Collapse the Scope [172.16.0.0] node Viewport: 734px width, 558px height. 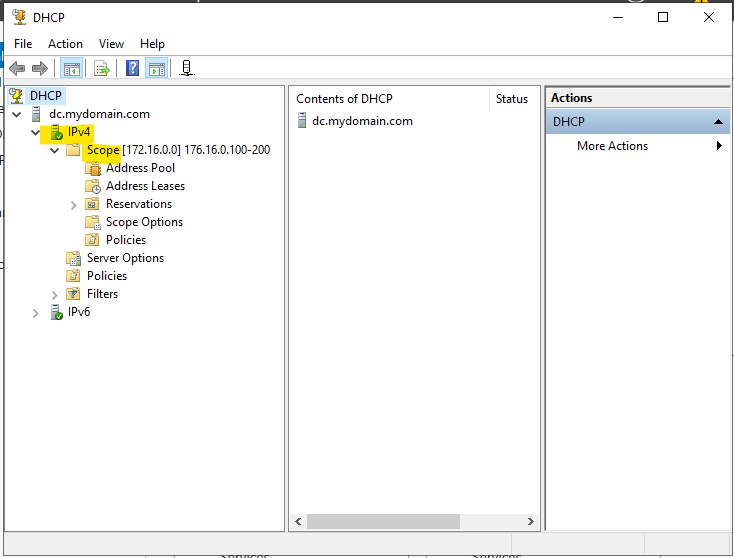coord(55,150)
